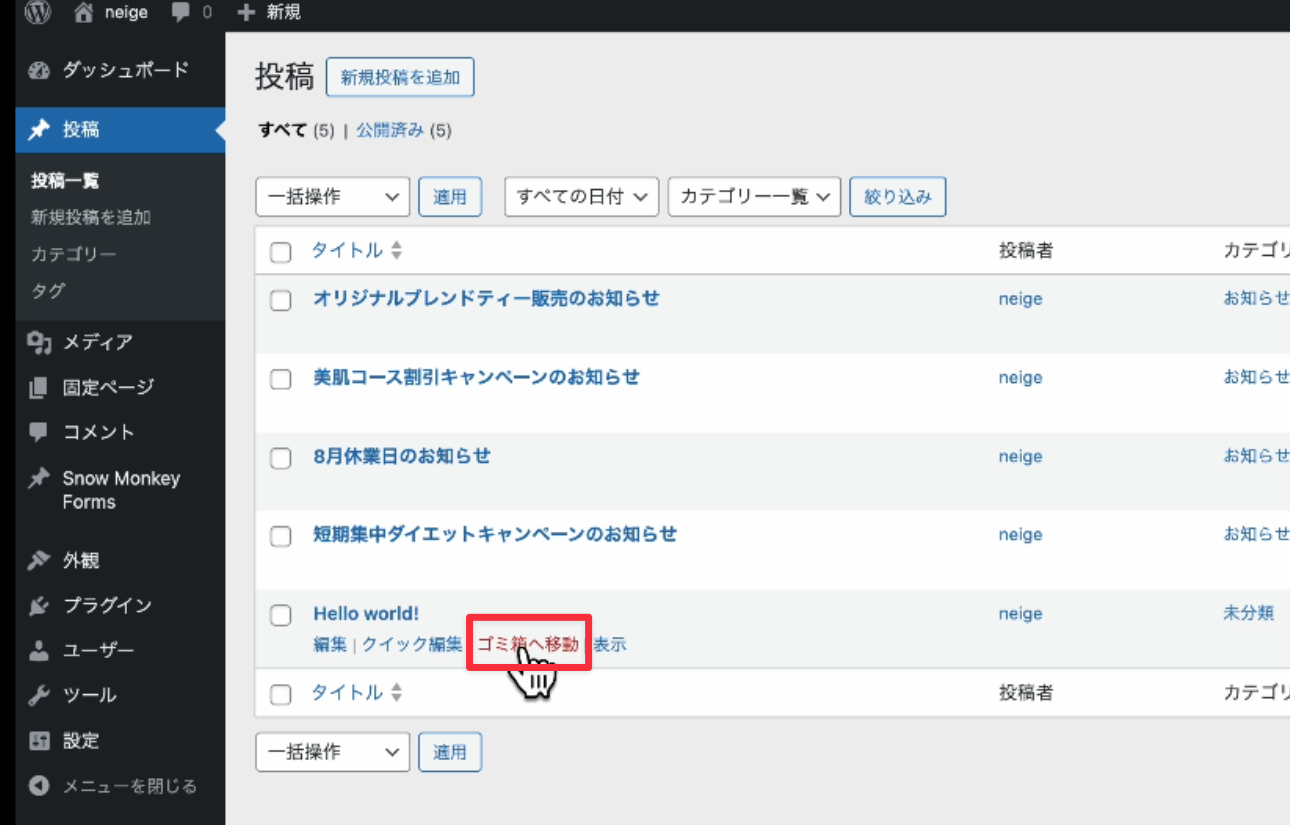Click the comments bubble icon in admin bar
The width and height of the screenshot is (1290, 825).
181,13
